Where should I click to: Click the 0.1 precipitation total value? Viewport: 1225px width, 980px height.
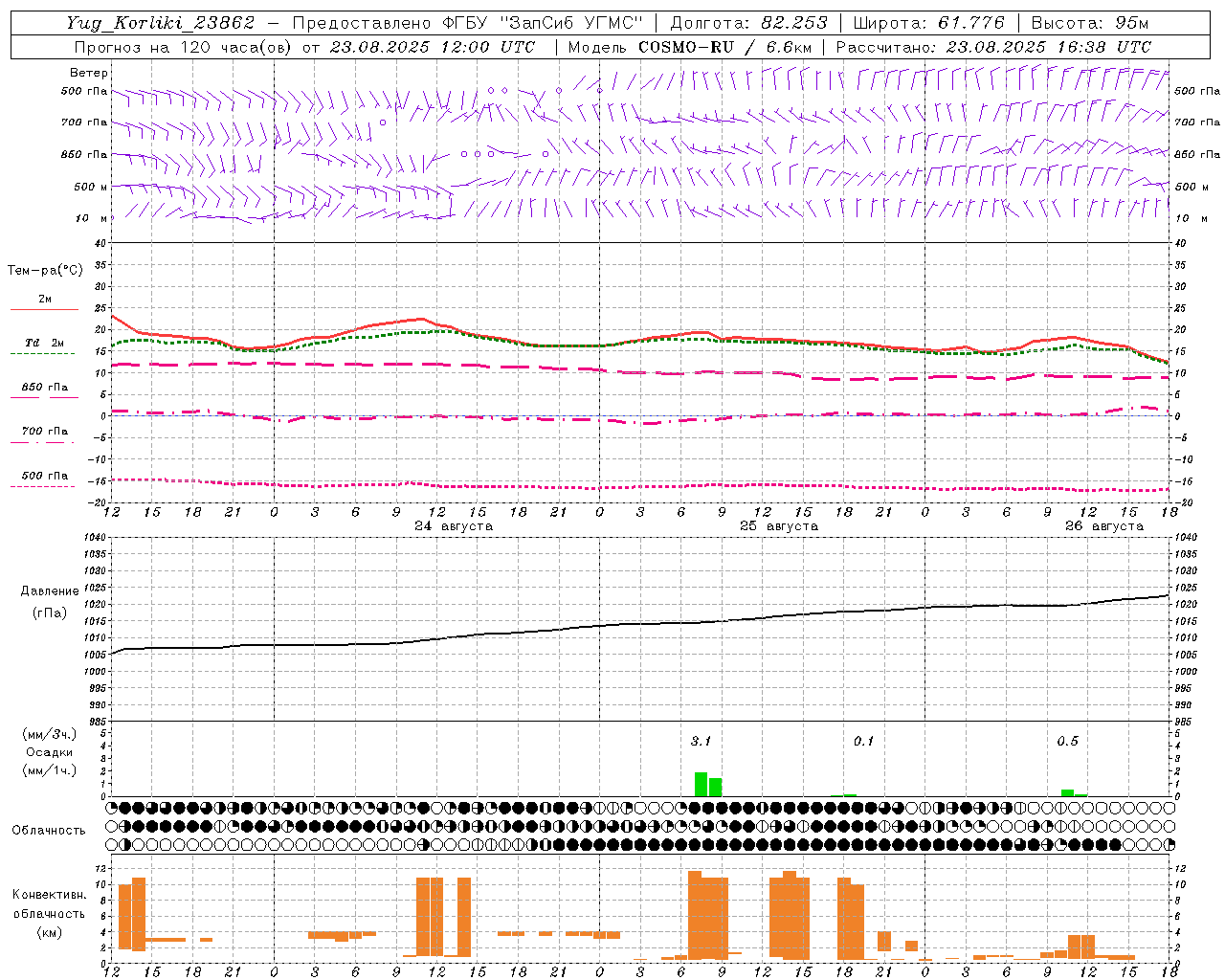pyautogui.click(x=863, y=742)
